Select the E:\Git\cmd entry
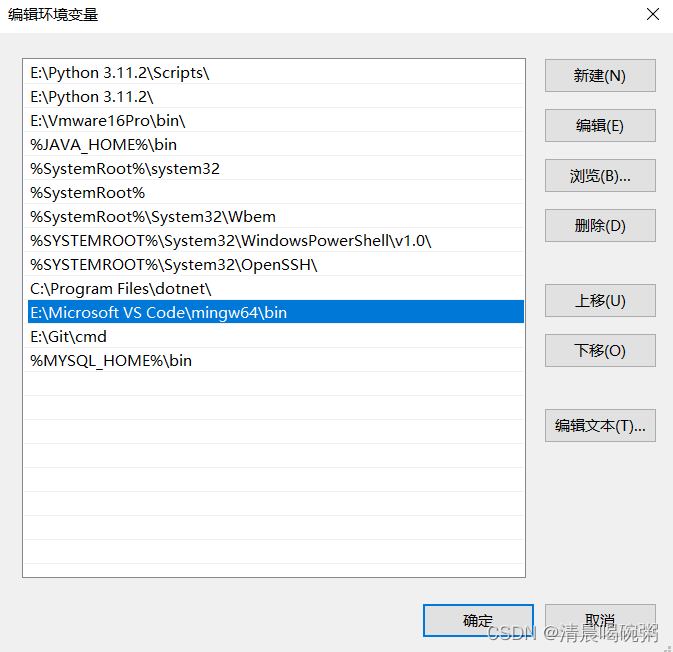The width and height of the screenshot is (673, 652). (276, 337)
